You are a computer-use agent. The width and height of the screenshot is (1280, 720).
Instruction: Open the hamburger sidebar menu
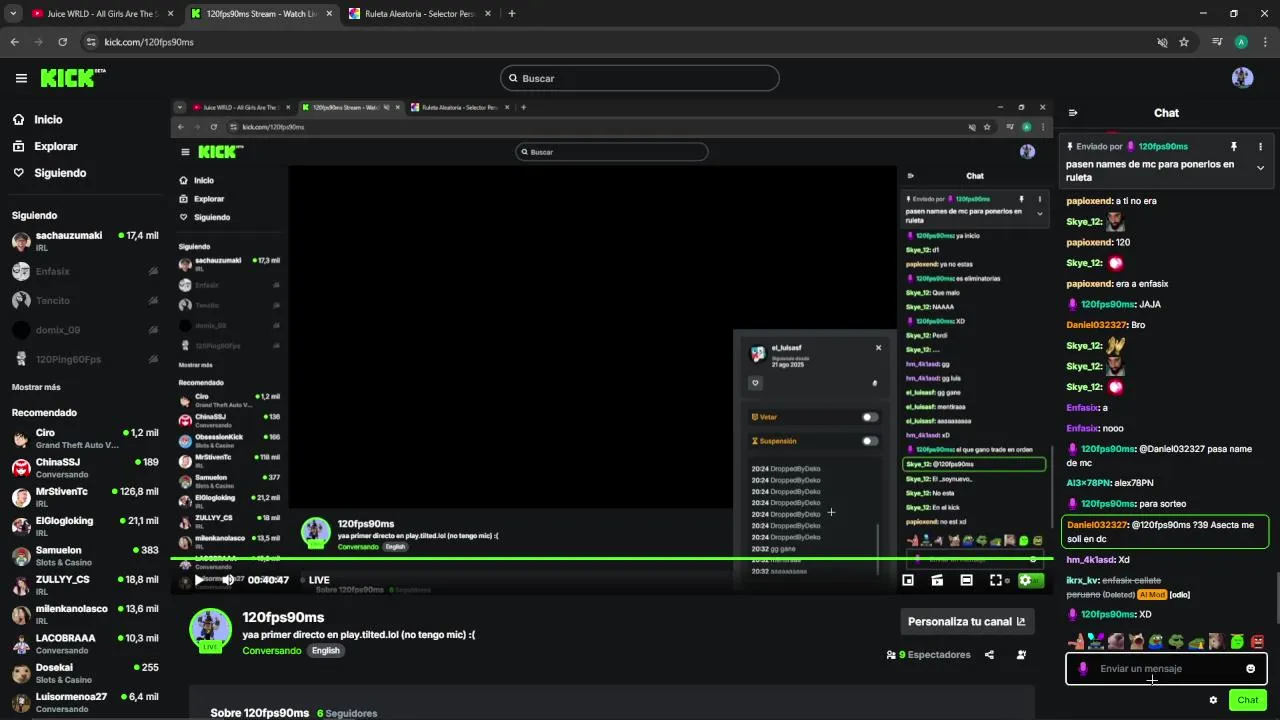pyautogui.click(x=21, y=78)
